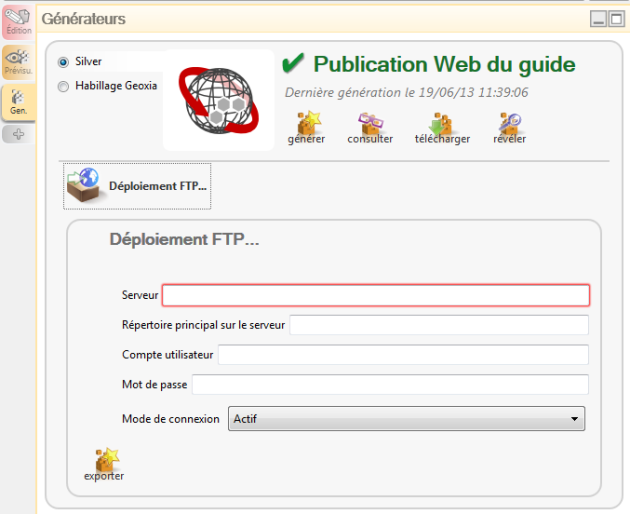Select the Gen. generators tab
This screenshot has width=630, height=514.
coord(18,102)
